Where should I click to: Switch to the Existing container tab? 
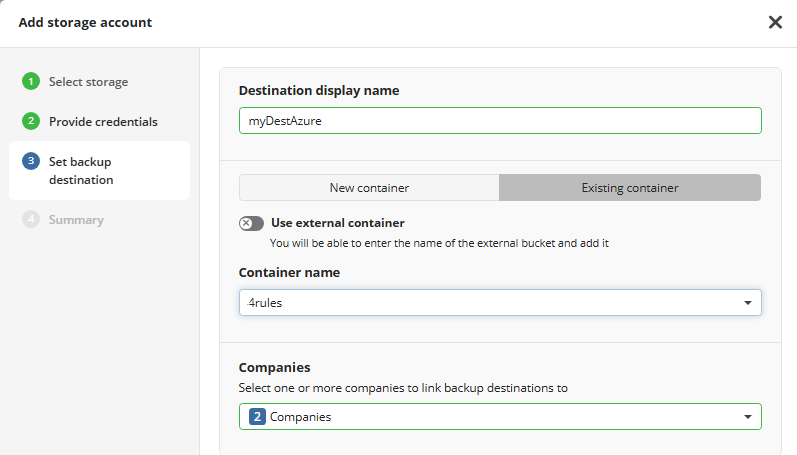[x=630, y=188]
